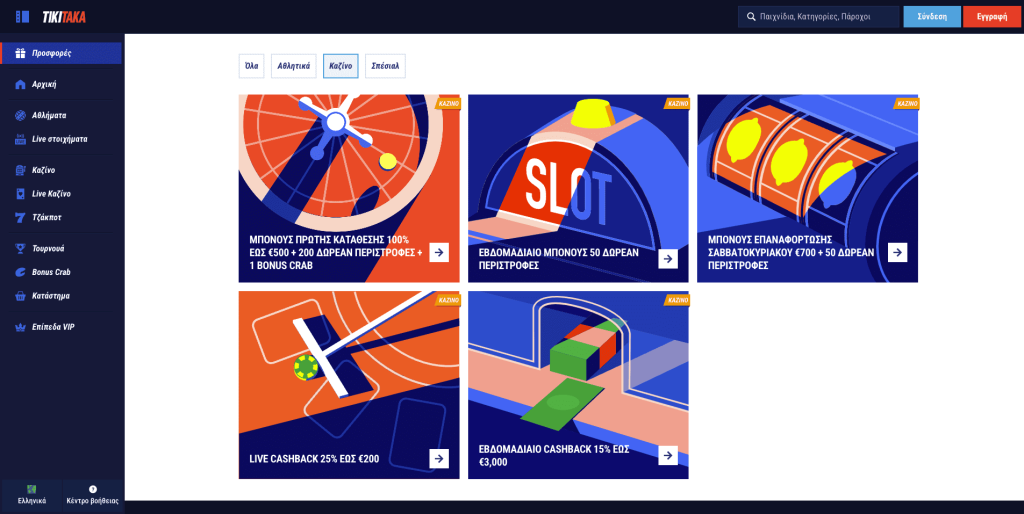Click the Αρχική house icon
The height and width of the screenshot is (514, 1024).
pyautogui.click(x=20, y=84)
